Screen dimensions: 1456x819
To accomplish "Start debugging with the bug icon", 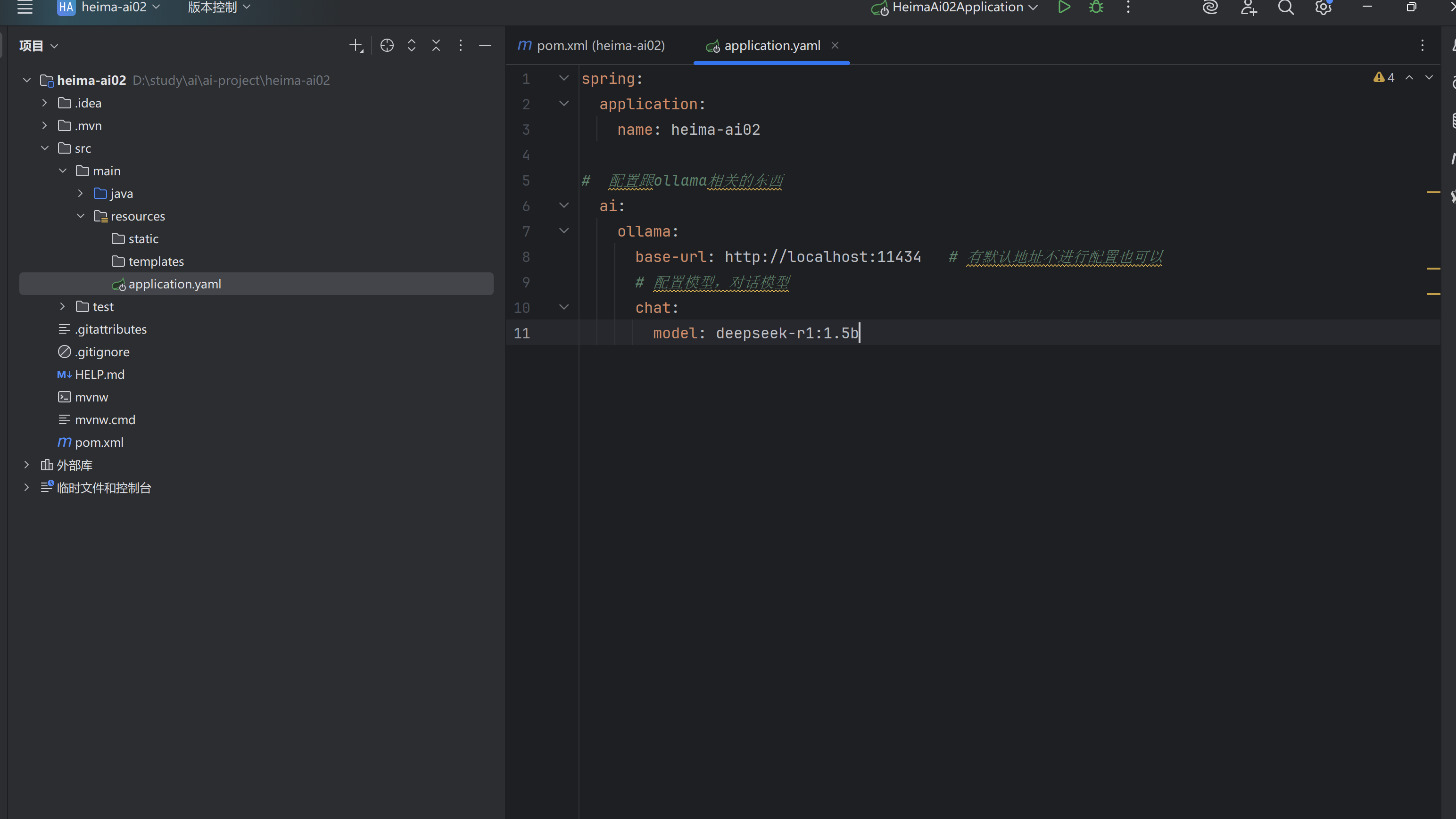I will pyautogui.click(x=1096, y=8).
